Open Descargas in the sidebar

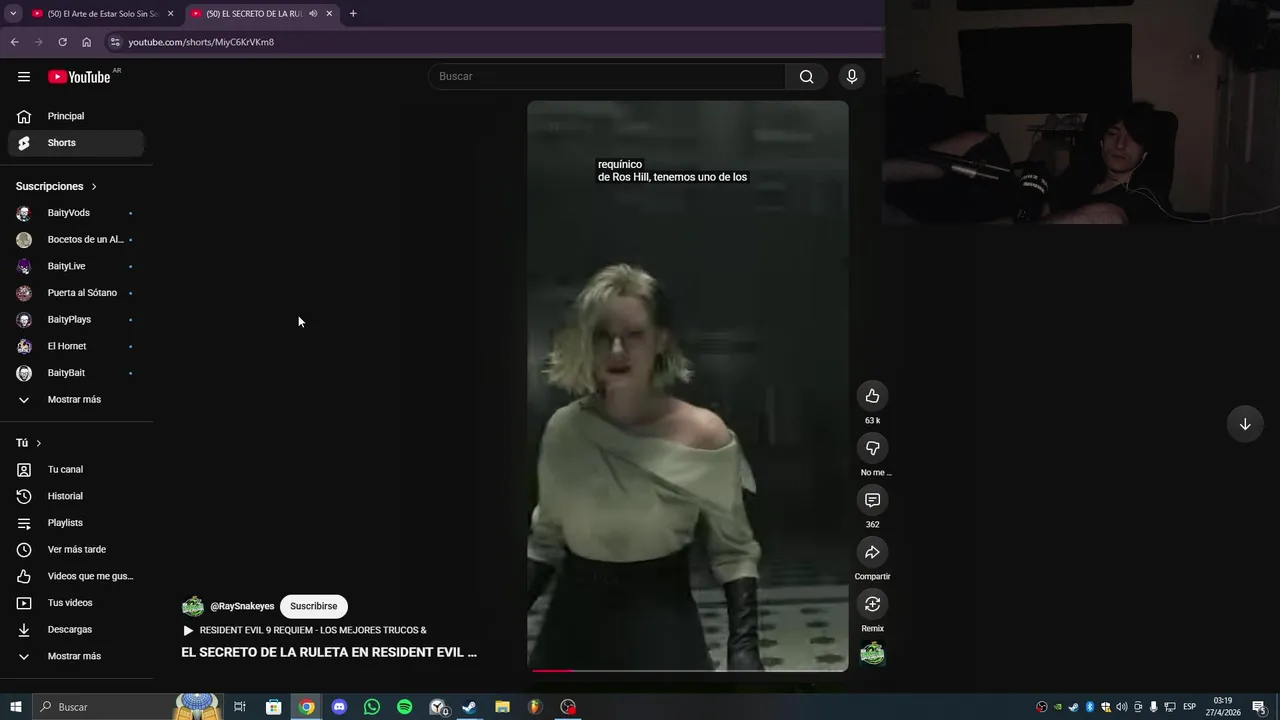pos(76,630)
